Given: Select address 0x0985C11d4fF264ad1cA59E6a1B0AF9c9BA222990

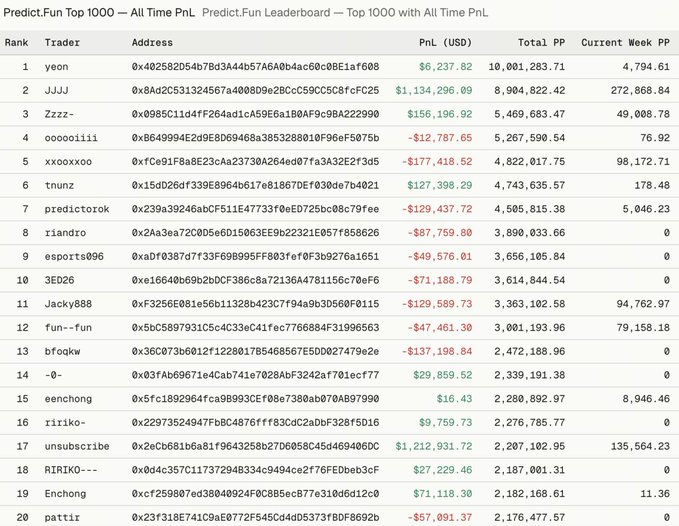Looking at the screenshot, I should [x=255, y=114].
